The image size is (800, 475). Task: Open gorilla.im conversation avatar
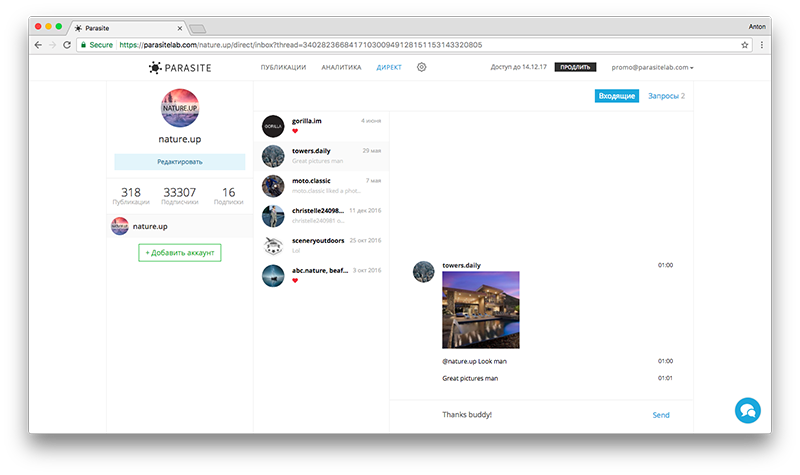(274, 125)
